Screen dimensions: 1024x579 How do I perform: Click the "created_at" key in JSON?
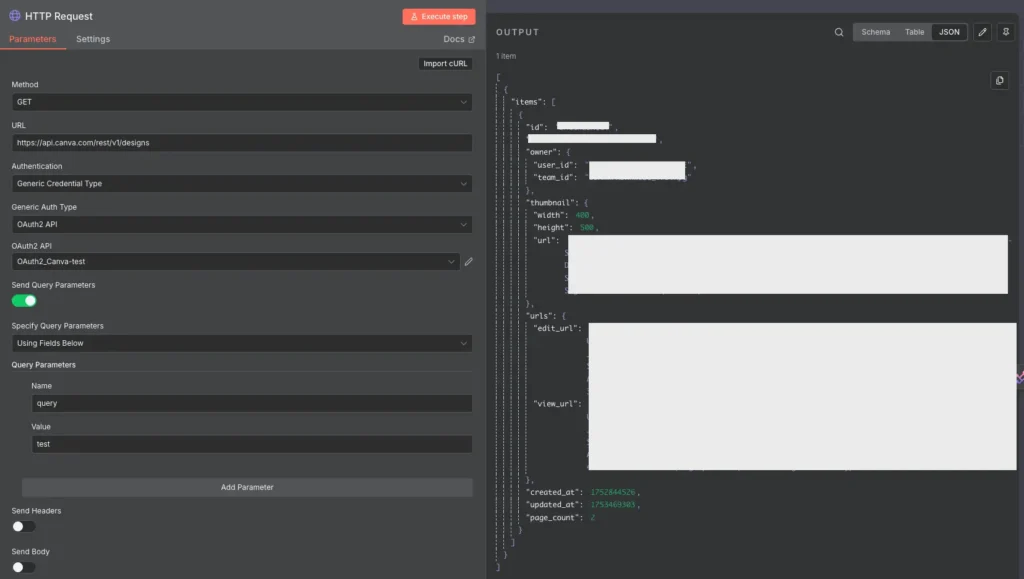click(x=554, y=492)
